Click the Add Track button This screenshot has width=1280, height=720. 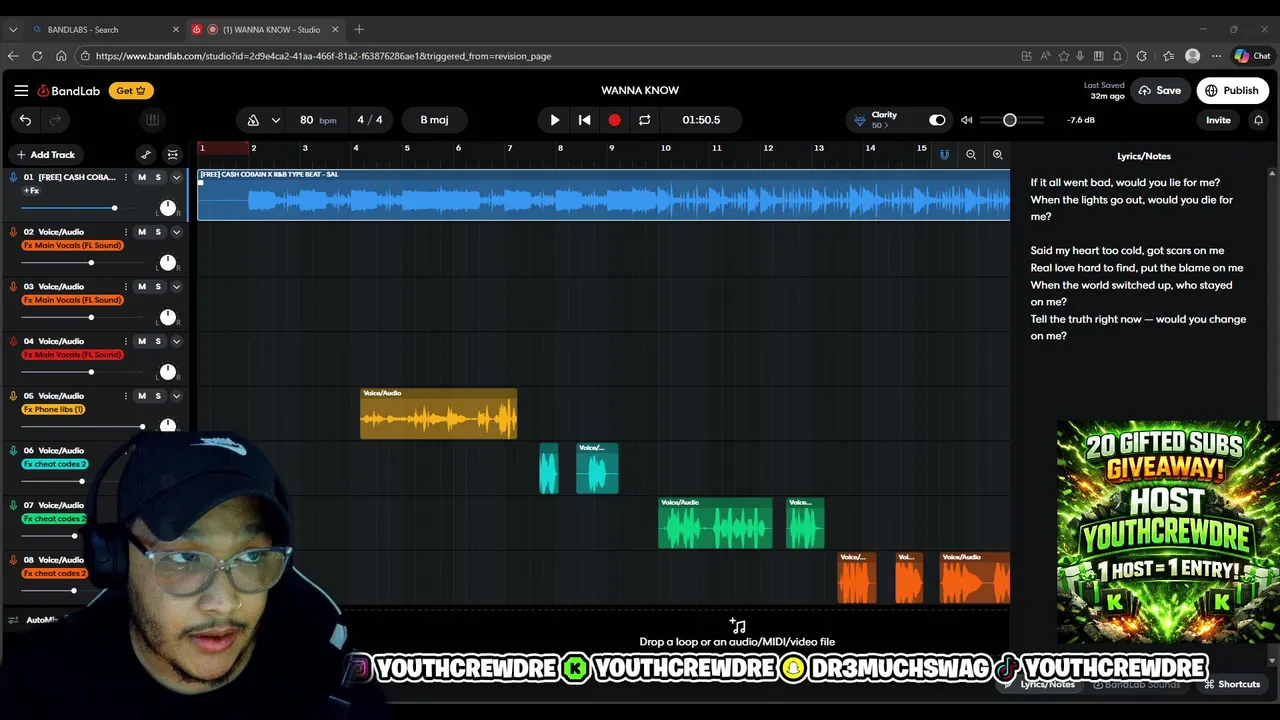(x=45, y=155)
